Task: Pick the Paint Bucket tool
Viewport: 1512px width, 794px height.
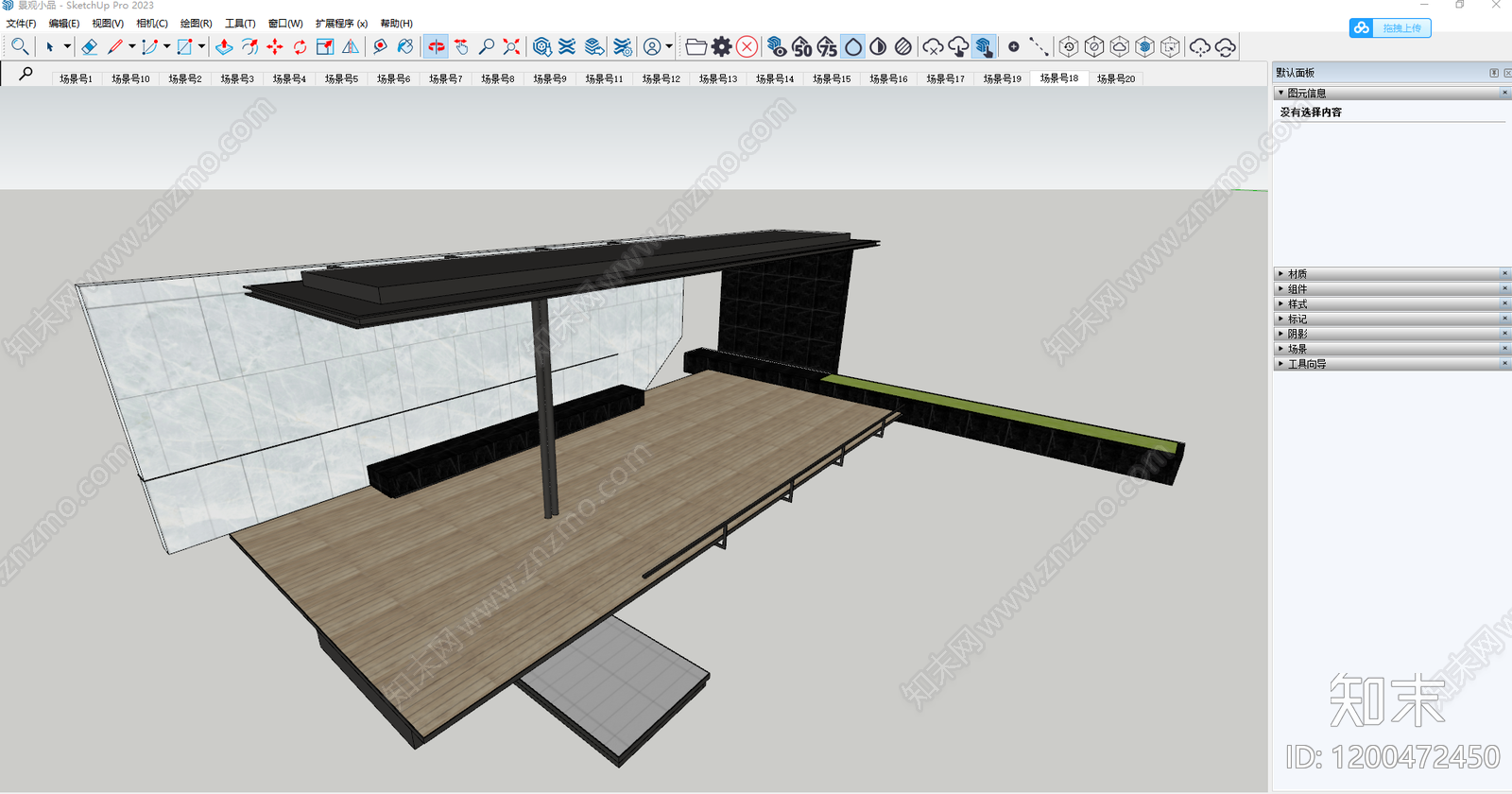Action: pyautogui.click(x=405, y=46)
